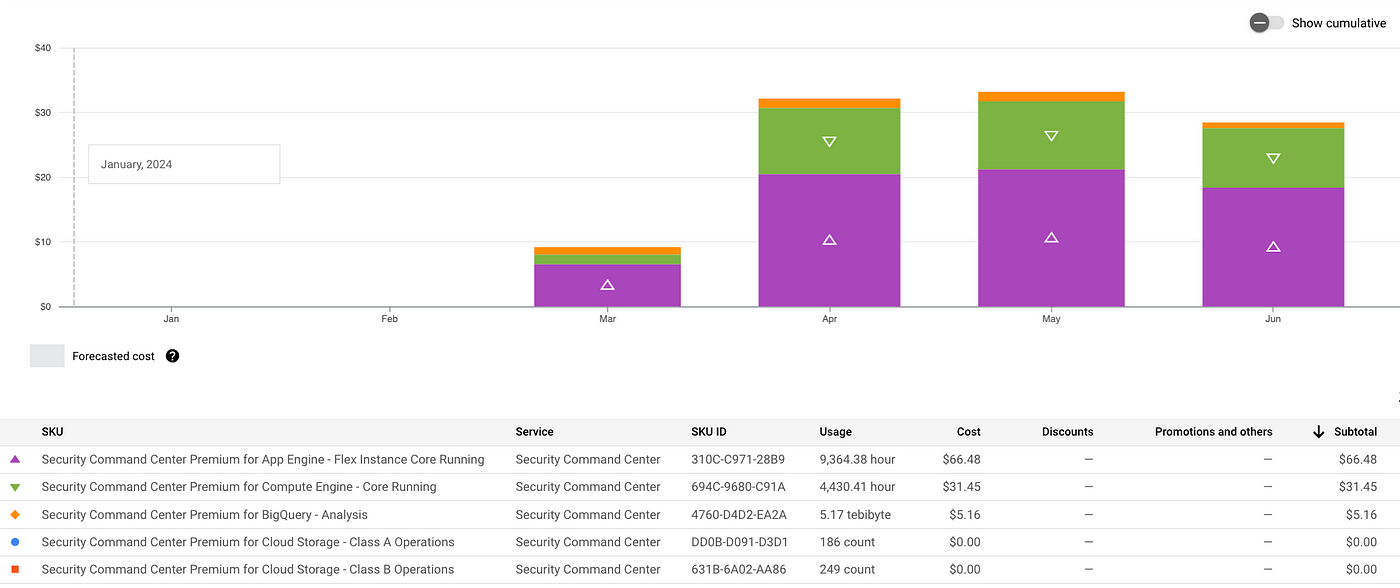Select the Cloud Storage Class B Operations SKU
This screenshot has height=588, width=1400.
(248, 569)
